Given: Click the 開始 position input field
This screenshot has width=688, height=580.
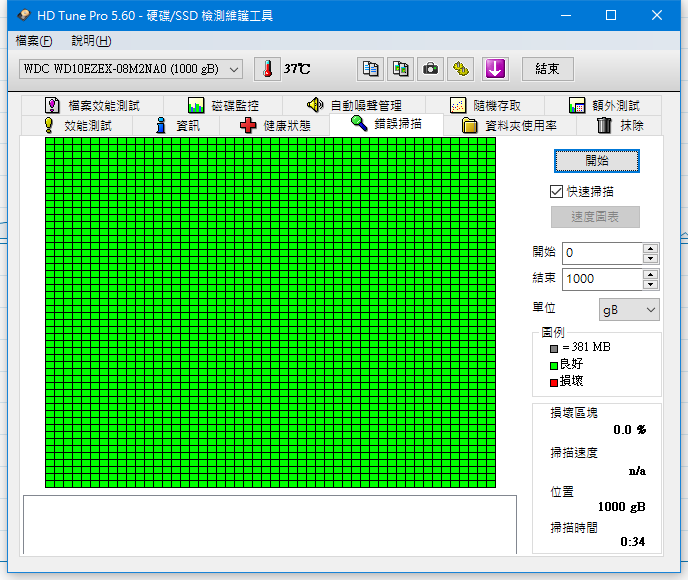Looking at the screenshot, I should (602, 253).
